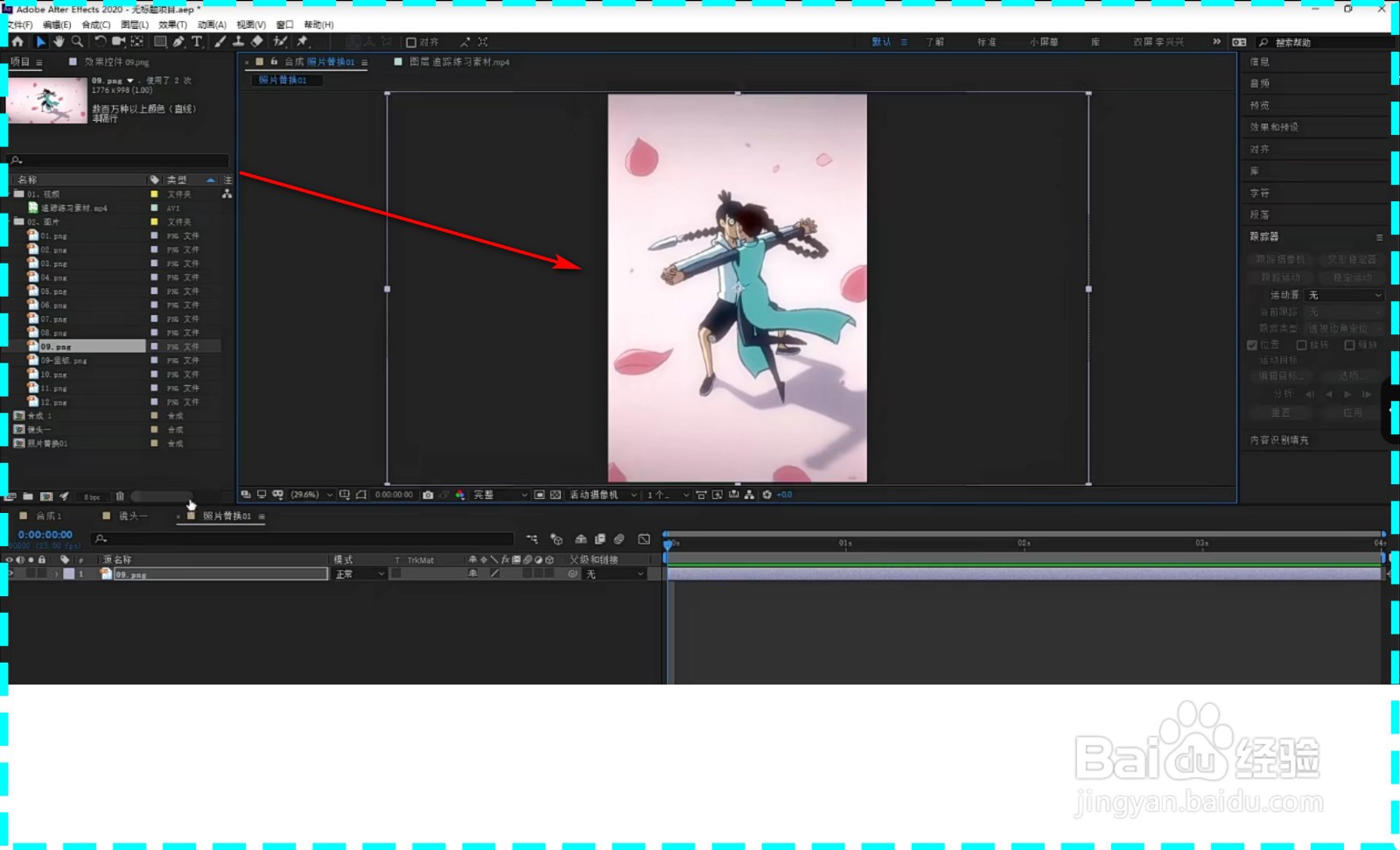Open the 活动摄像机 camera view dropdown
Viewport: 1400px width, 850px height.
603,495
